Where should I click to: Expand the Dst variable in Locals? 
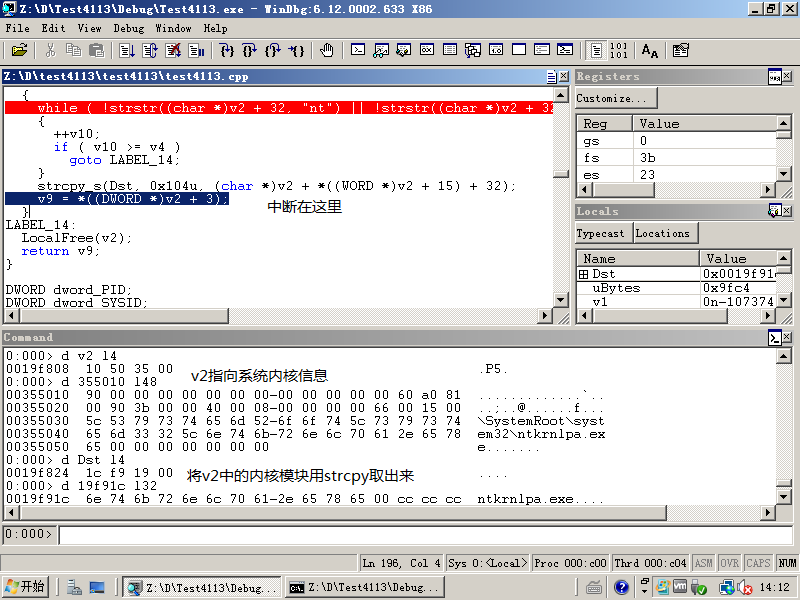point(584,274)
